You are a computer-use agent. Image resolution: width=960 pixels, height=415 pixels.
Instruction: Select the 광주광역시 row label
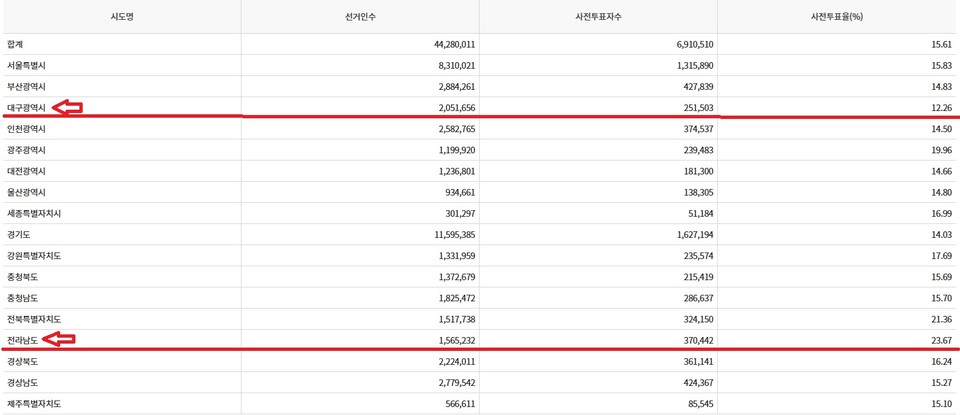click(26, 151)
